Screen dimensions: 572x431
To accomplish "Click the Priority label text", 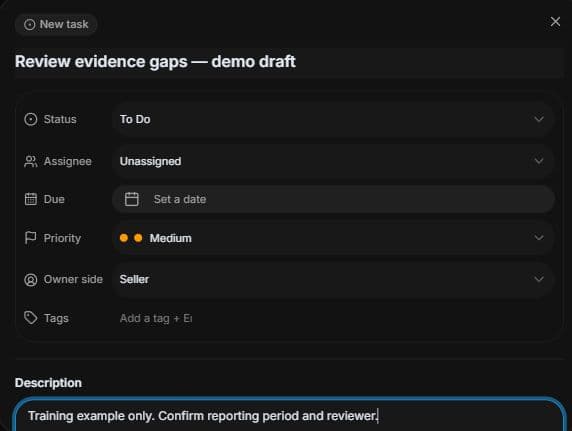I will point(62,238).
